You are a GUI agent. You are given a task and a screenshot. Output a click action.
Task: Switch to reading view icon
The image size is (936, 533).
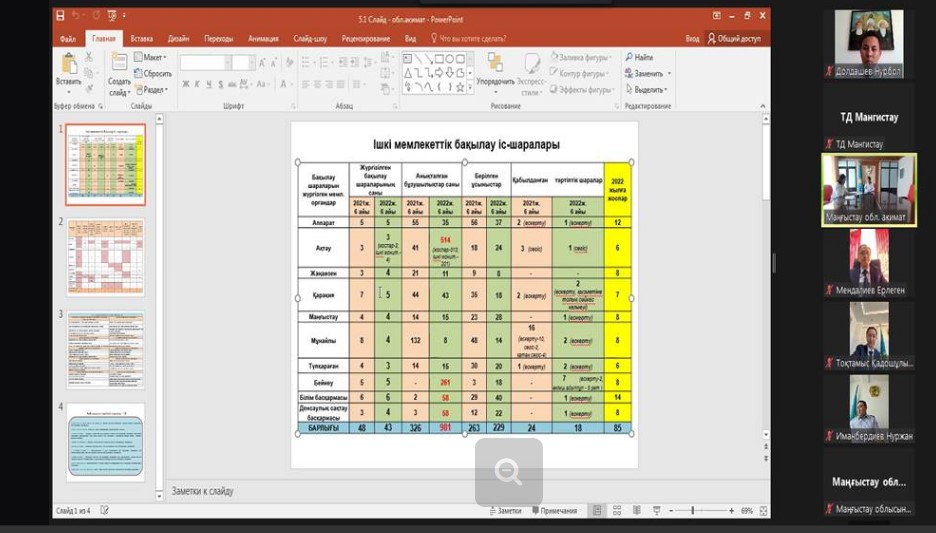point(637,510)
